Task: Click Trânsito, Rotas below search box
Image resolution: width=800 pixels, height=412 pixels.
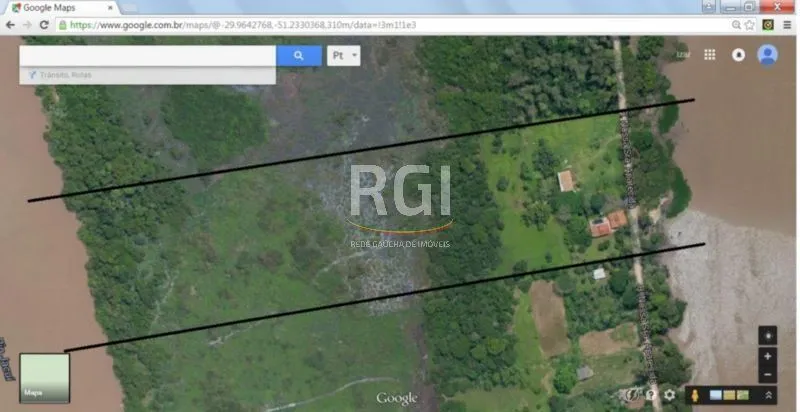Action: [x=66, y=75]
